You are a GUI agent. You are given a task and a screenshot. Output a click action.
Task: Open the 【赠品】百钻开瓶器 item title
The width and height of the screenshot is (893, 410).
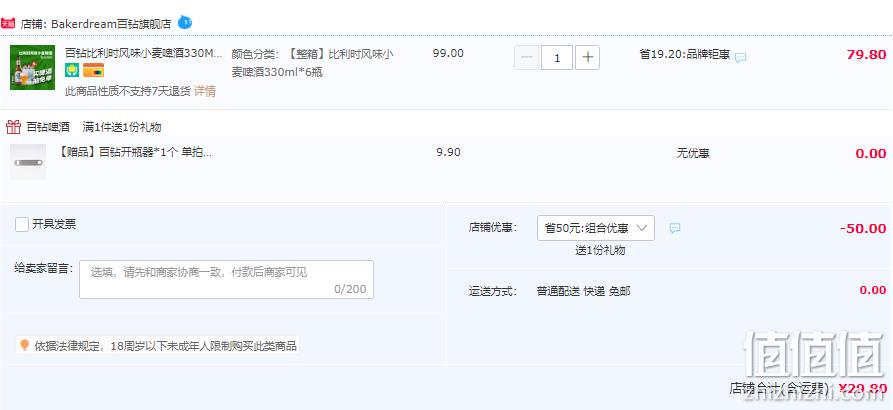point(135,152)
